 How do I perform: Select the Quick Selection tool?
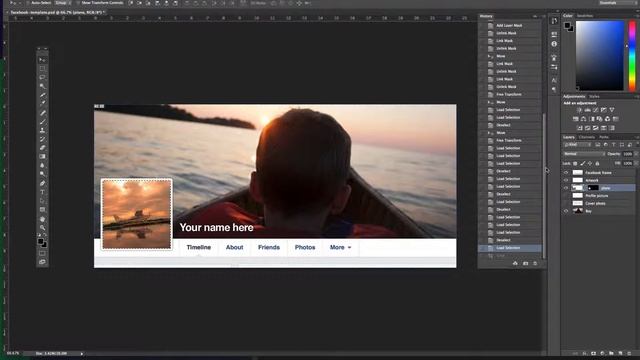[x=42, y=86]
